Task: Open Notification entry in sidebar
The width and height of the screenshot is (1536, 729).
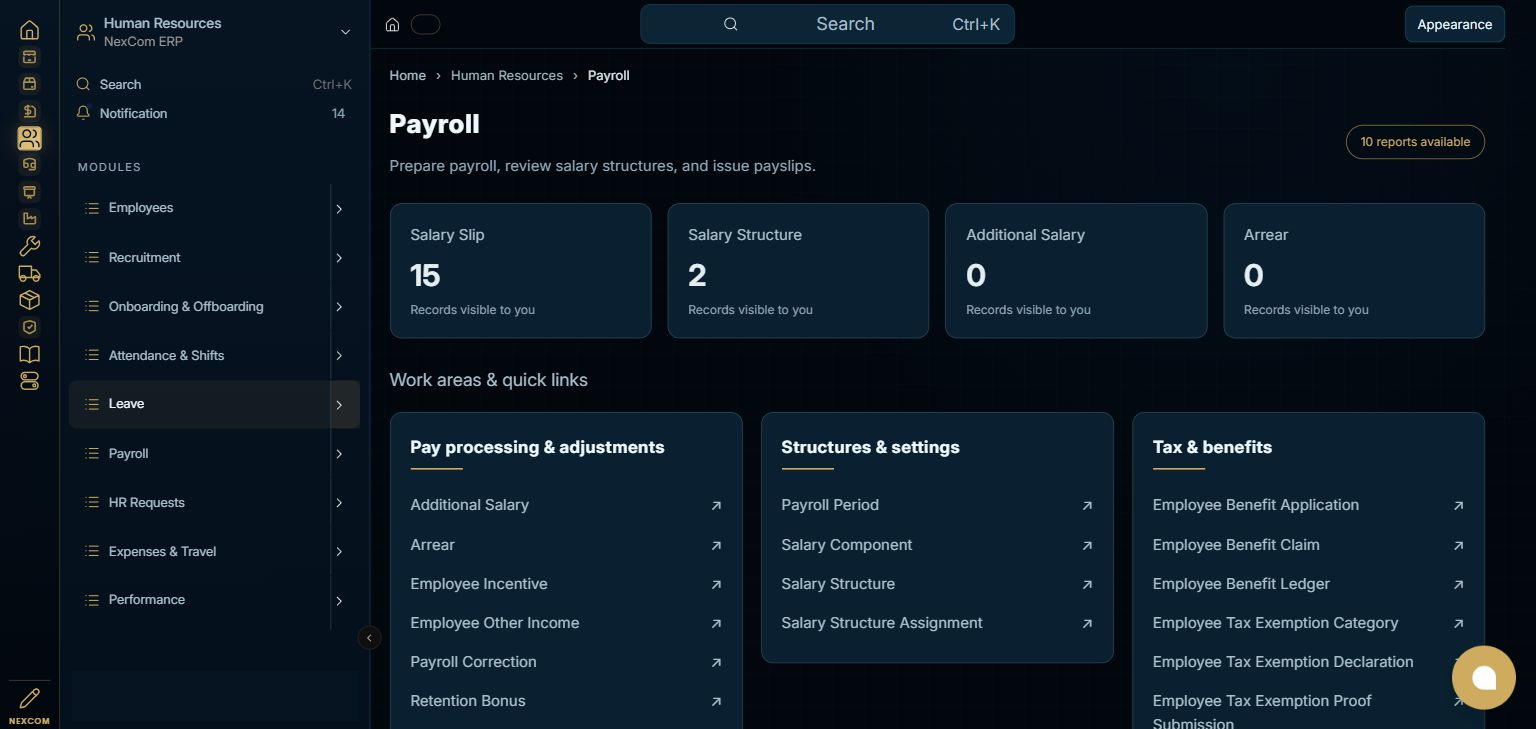Action: [214, 113]
